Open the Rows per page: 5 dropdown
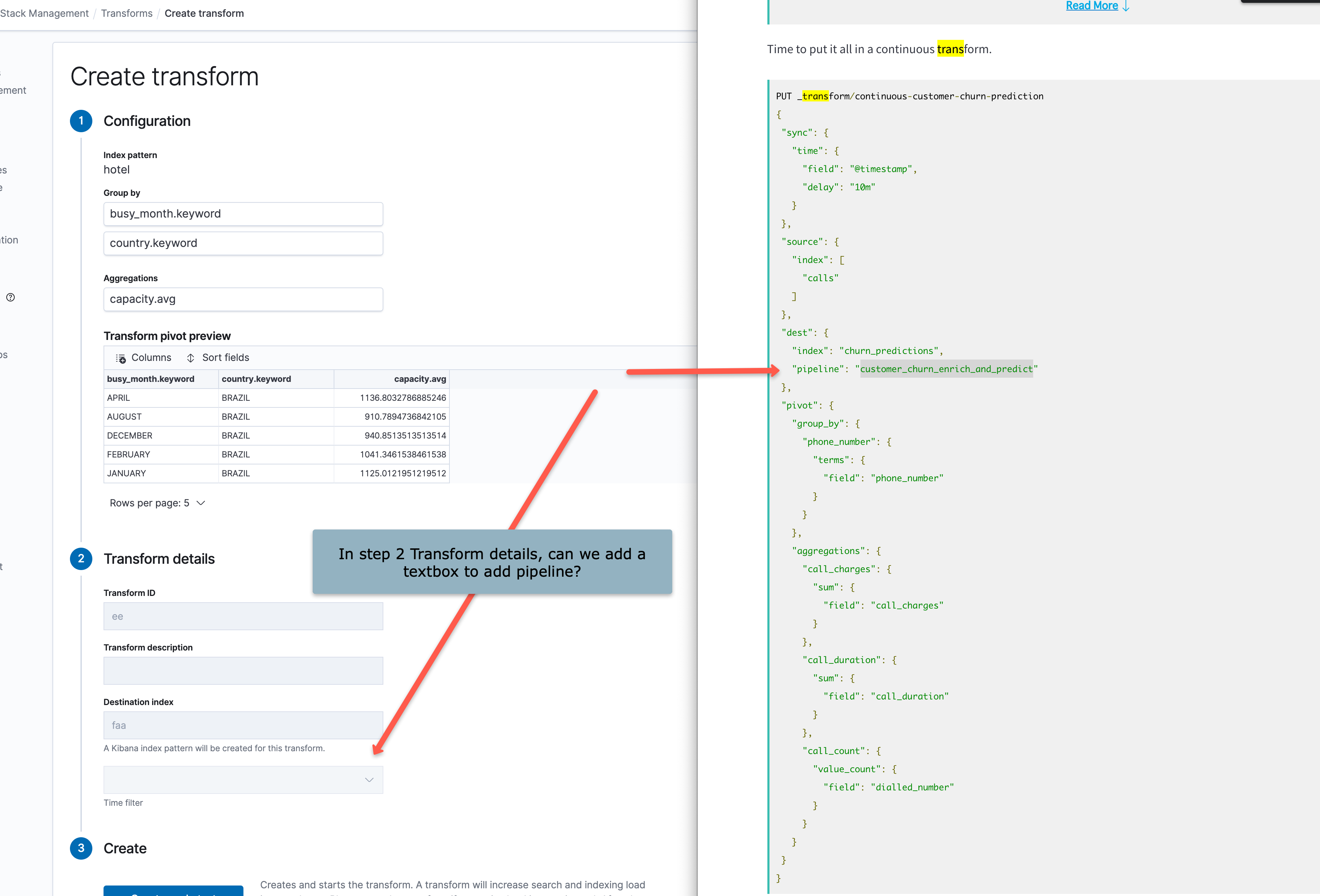 157,503
